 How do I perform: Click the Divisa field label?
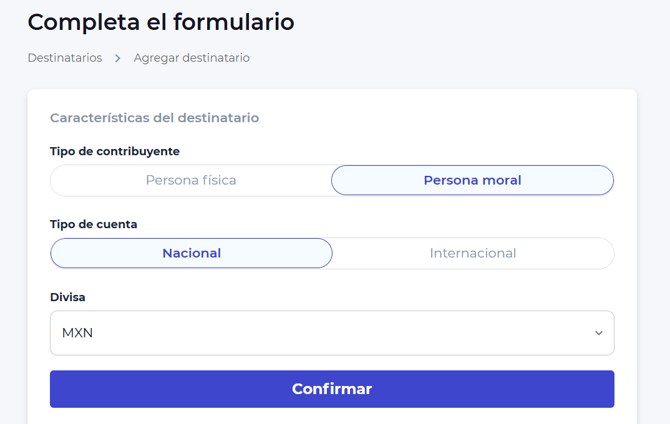pyautogui.click(x=68, y=297)
